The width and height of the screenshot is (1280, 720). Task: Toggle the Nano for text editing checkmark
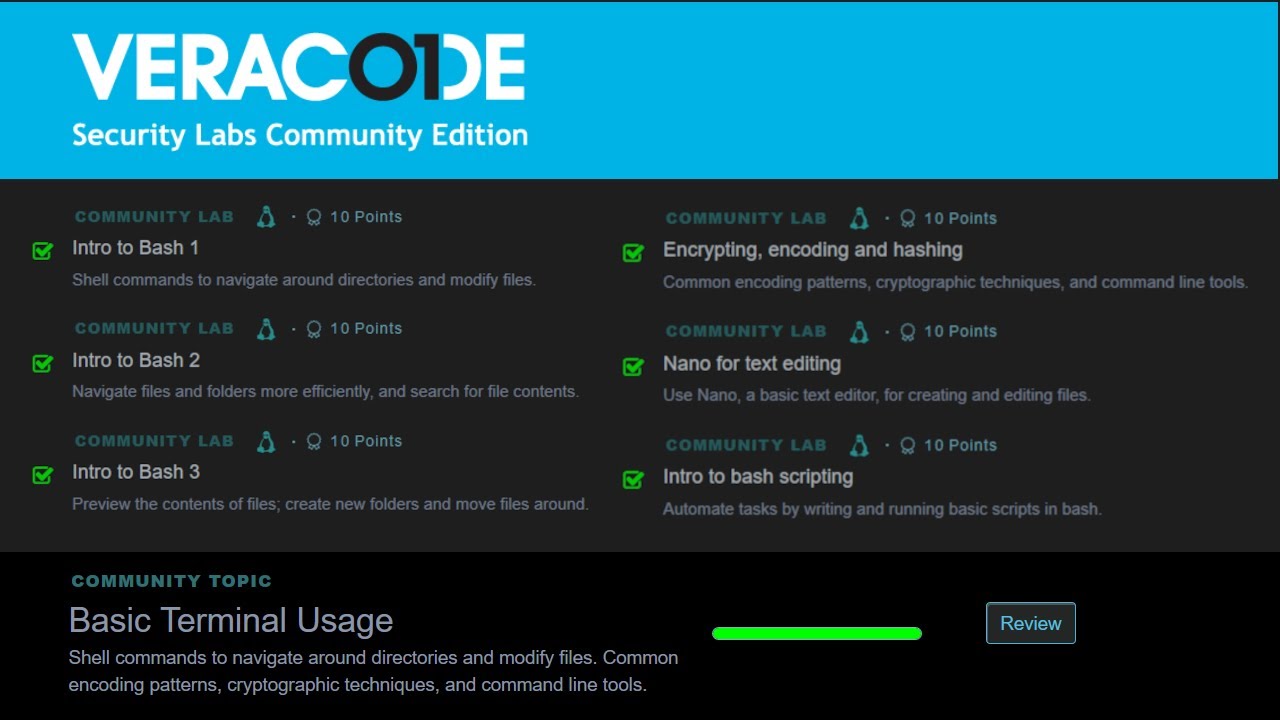coord(633,366)
